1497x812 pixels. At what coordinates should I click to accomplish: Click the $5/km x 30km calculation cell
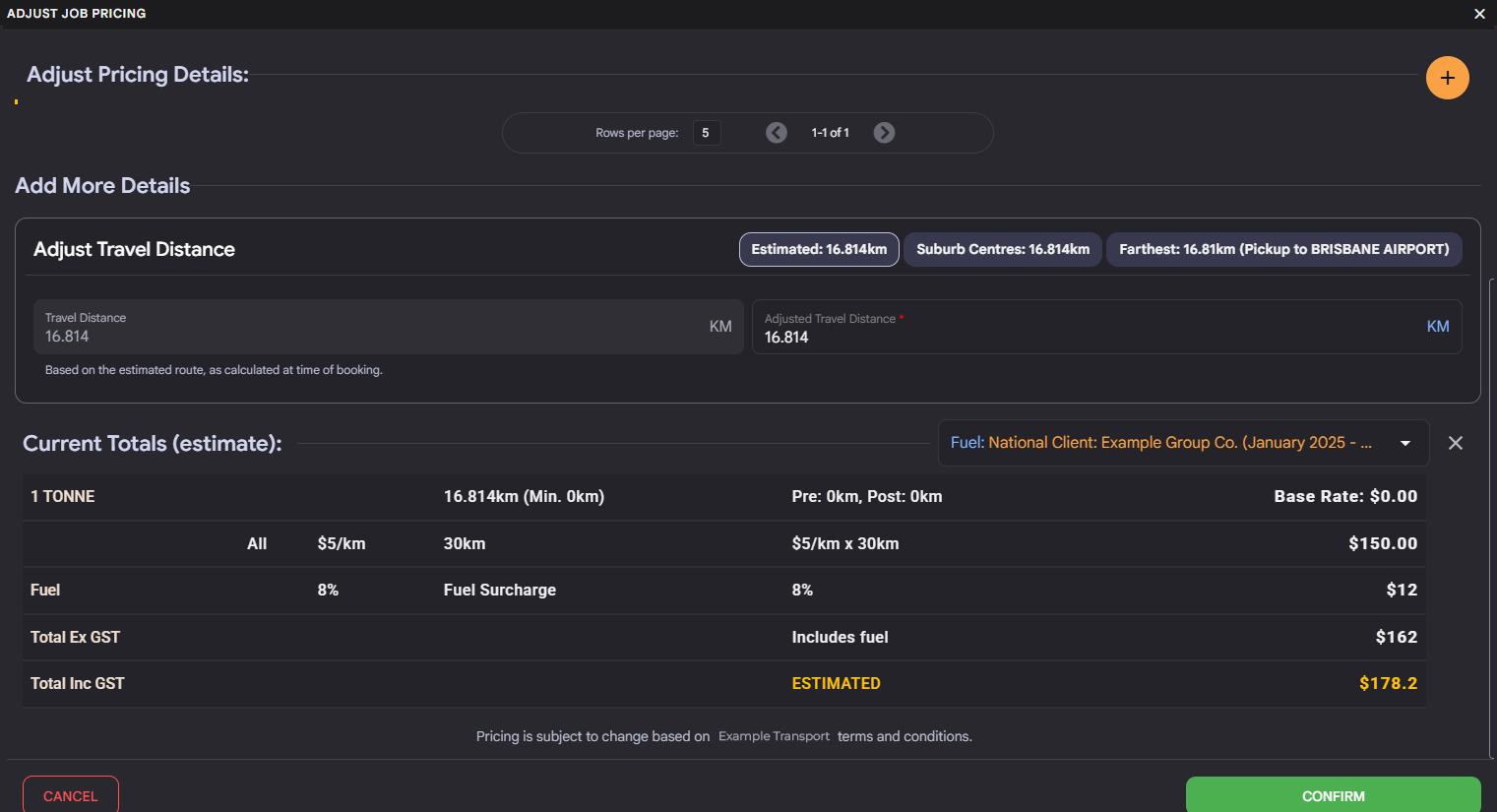click(845, 543)
